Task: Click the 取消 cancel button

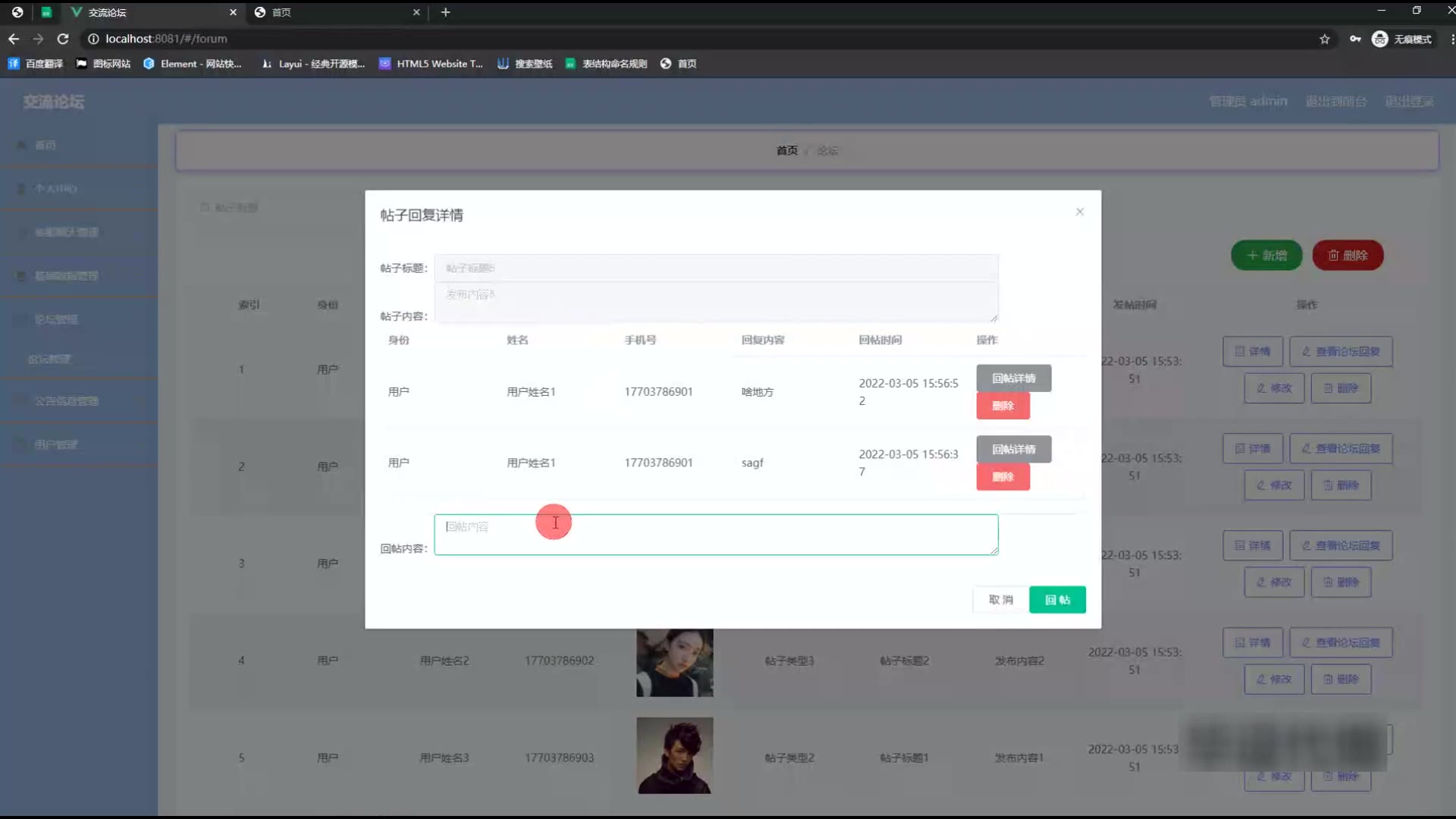Action: click(1000, 600)
